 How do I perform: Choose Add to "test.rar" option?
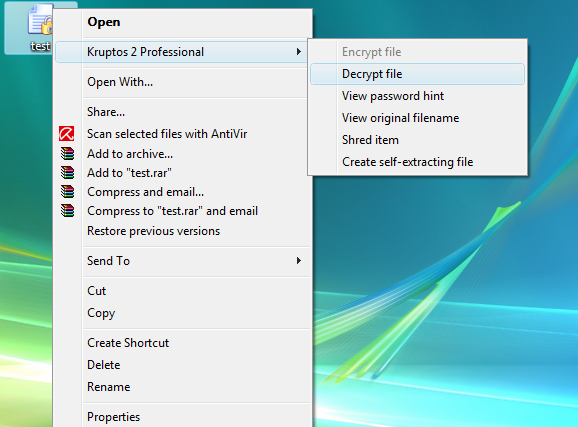[183, 173]
